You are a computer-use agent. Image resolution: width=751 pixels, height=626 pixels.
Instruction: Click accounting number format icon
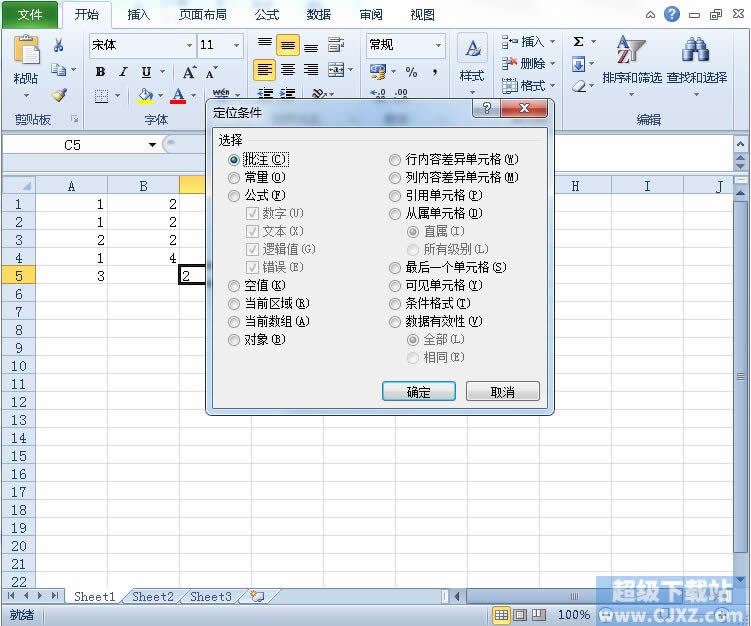378,72
